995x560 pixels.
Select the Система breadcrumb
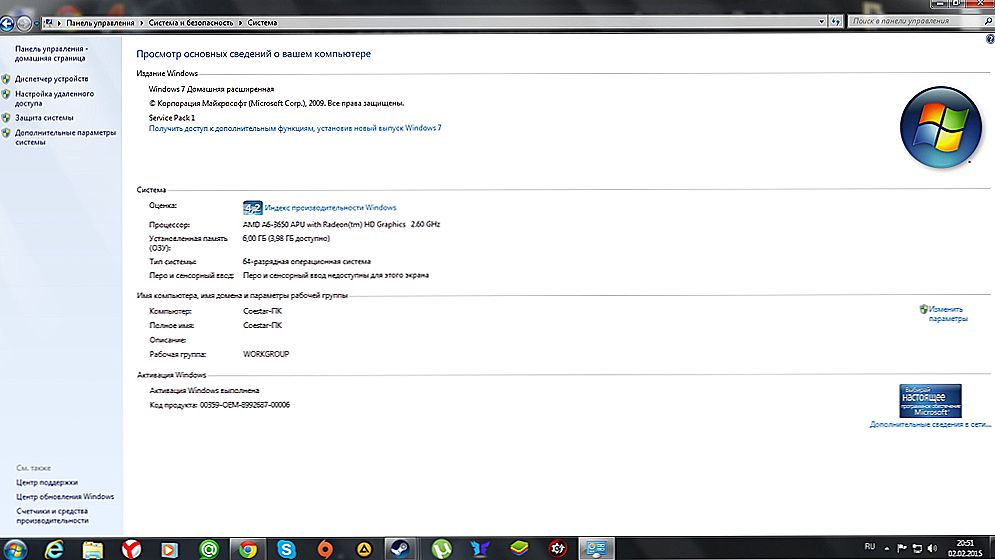[x=262, y=23]
